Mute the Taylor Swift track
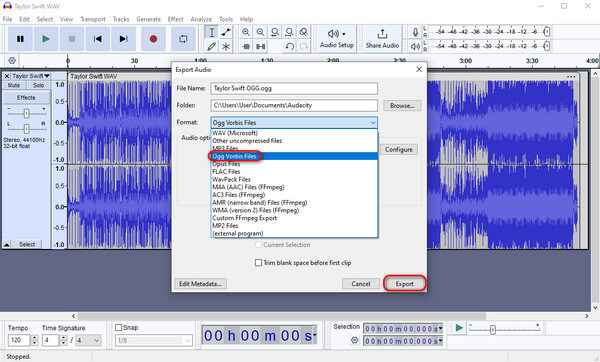Image resolution: width=600 pixels, height=362 pixels. (14, 85)
